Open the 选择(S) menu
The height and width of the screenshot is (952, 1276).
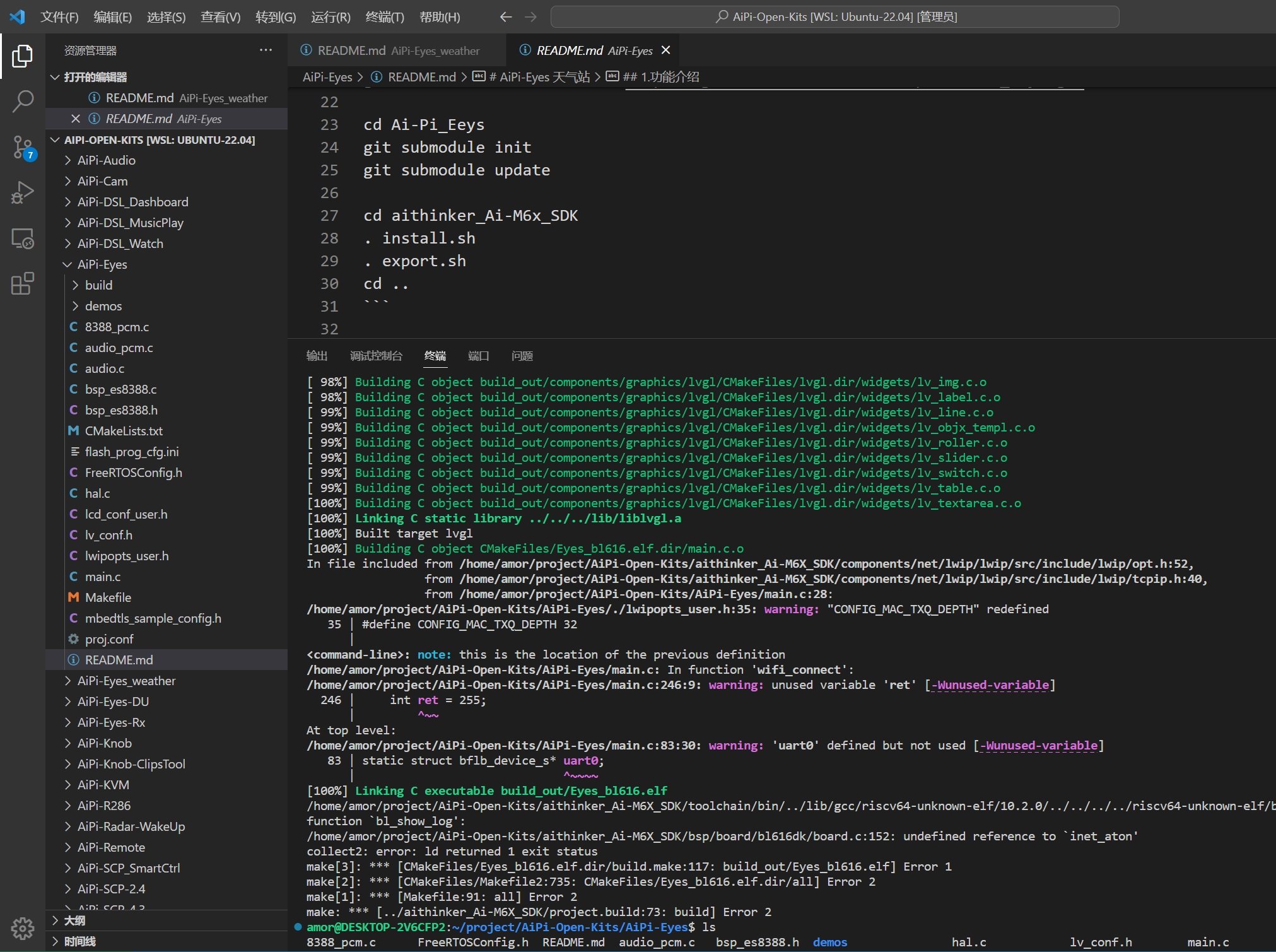(x=166, y=17)
